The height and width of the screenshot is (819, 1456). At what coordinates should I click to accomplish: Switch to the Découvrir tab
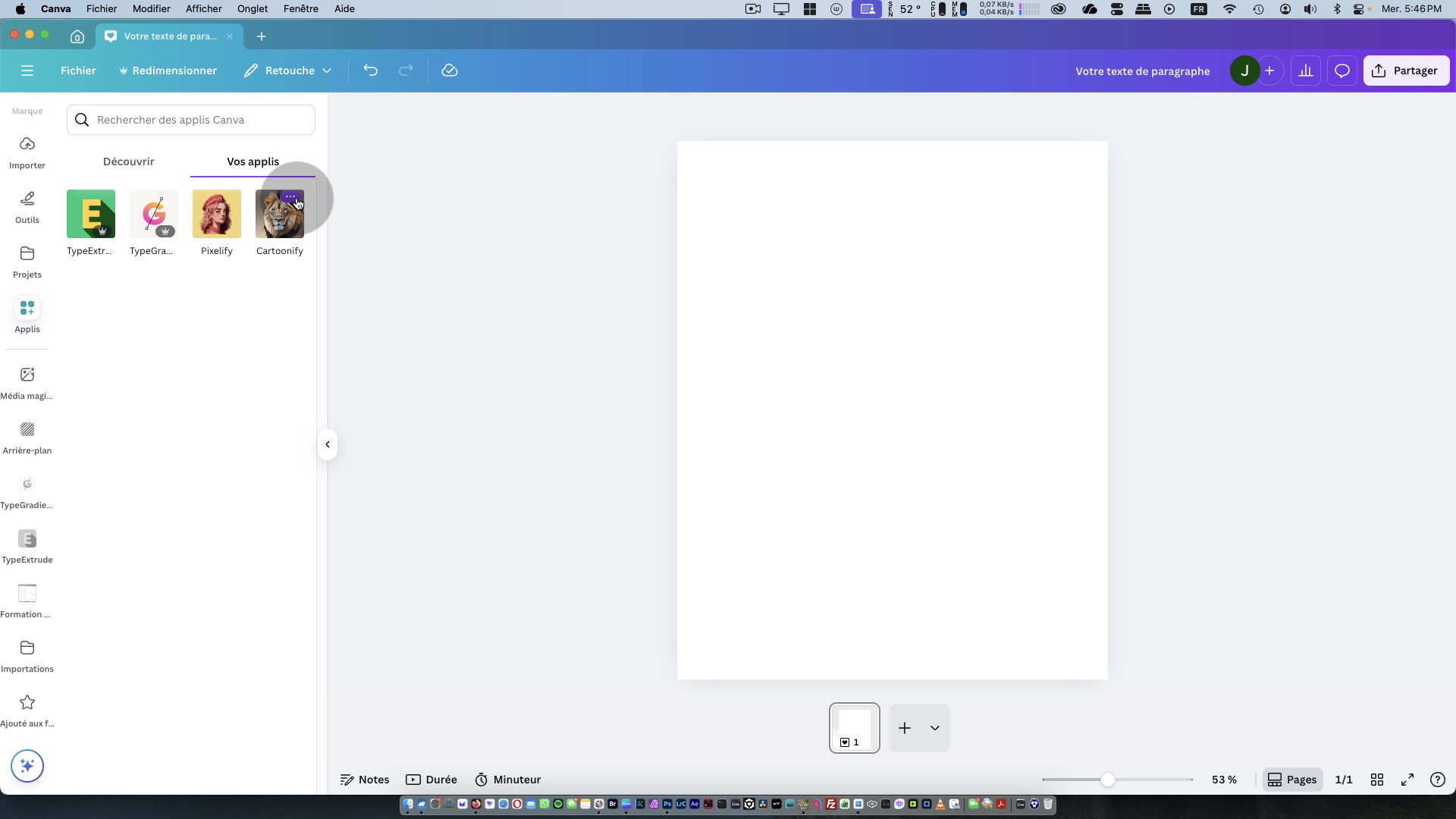point(128,162)
